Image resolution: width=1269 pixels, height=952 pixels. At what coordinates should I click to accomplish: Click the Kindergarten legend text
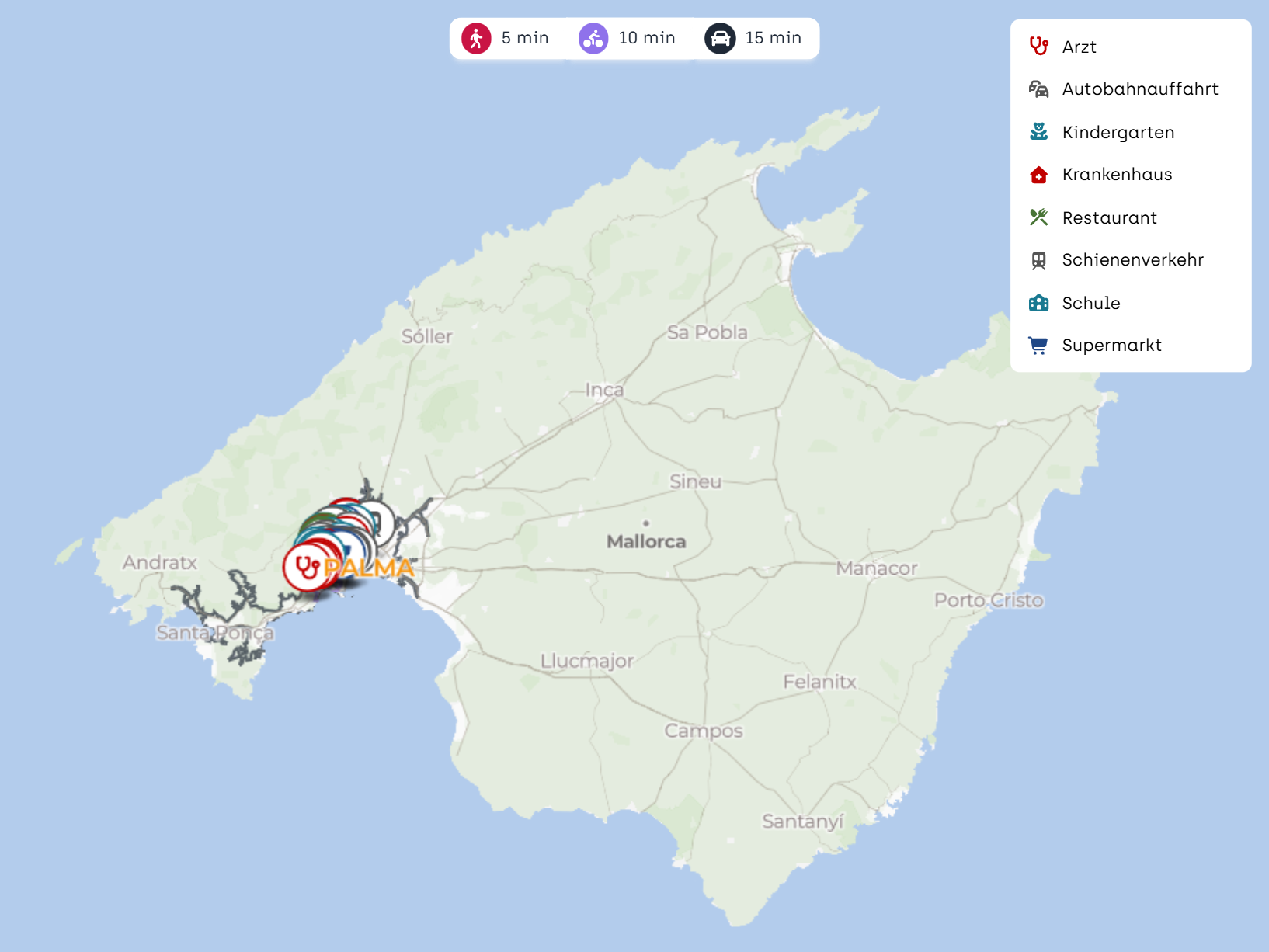point(1118,132)
